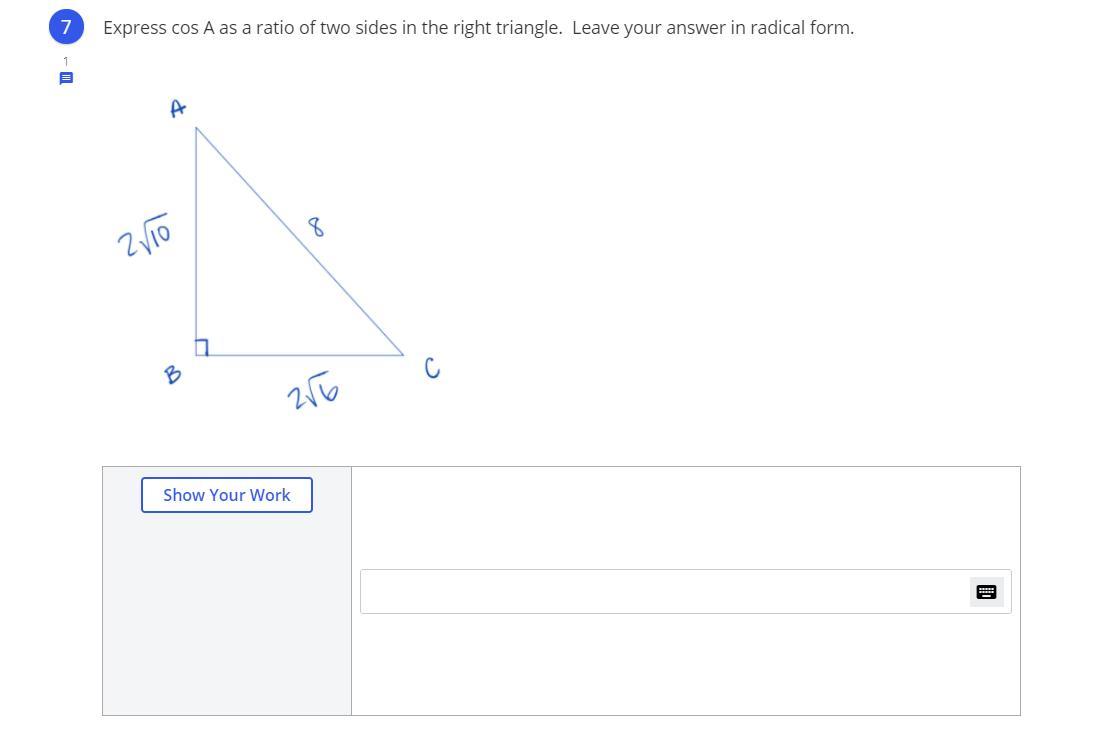Image resolution: width=1100 pixels, height=734 pixels.
Task: Click the blue question 7 number badge
Action: coord(66,27)
